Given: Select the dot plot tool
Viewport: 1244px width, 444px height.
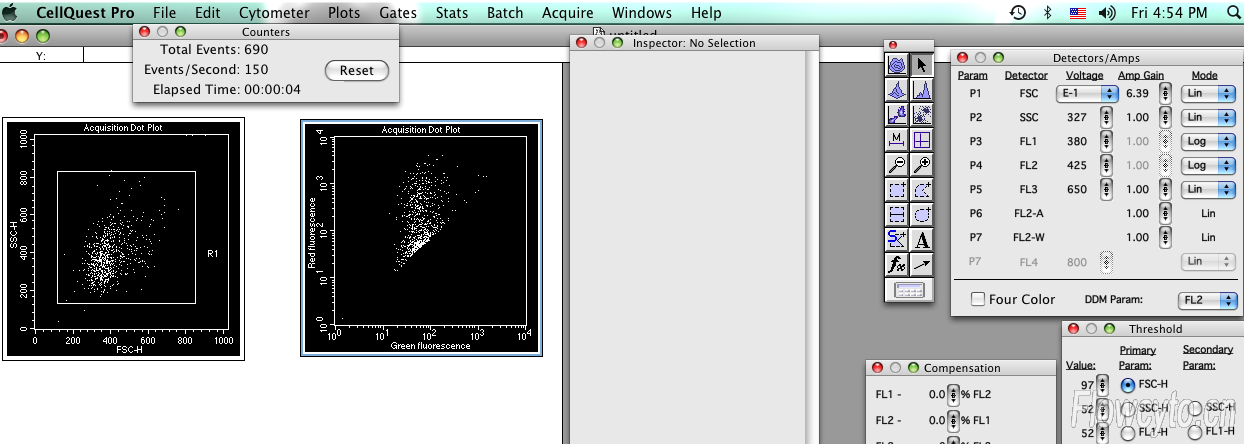Looking at the screenshot, I should [922, 114].
